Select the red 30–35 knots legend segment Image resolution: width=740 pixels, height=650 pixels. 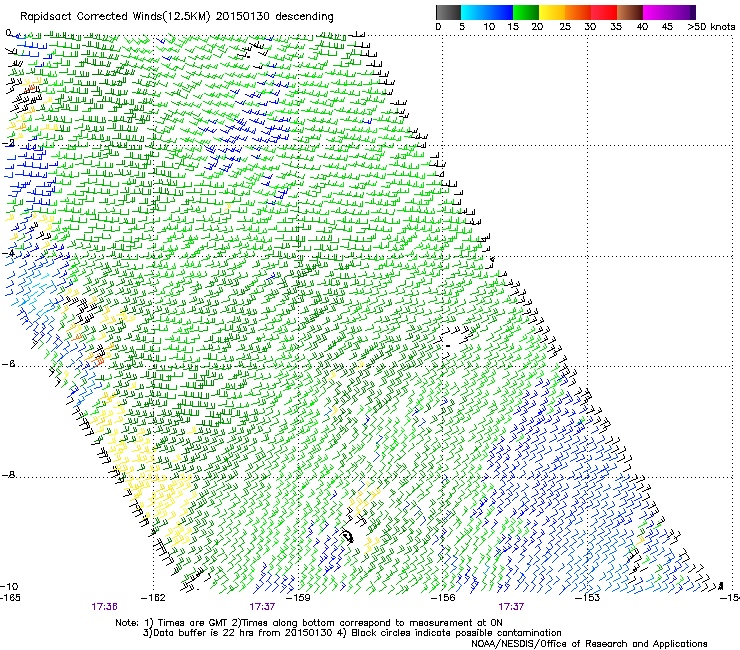604,12
